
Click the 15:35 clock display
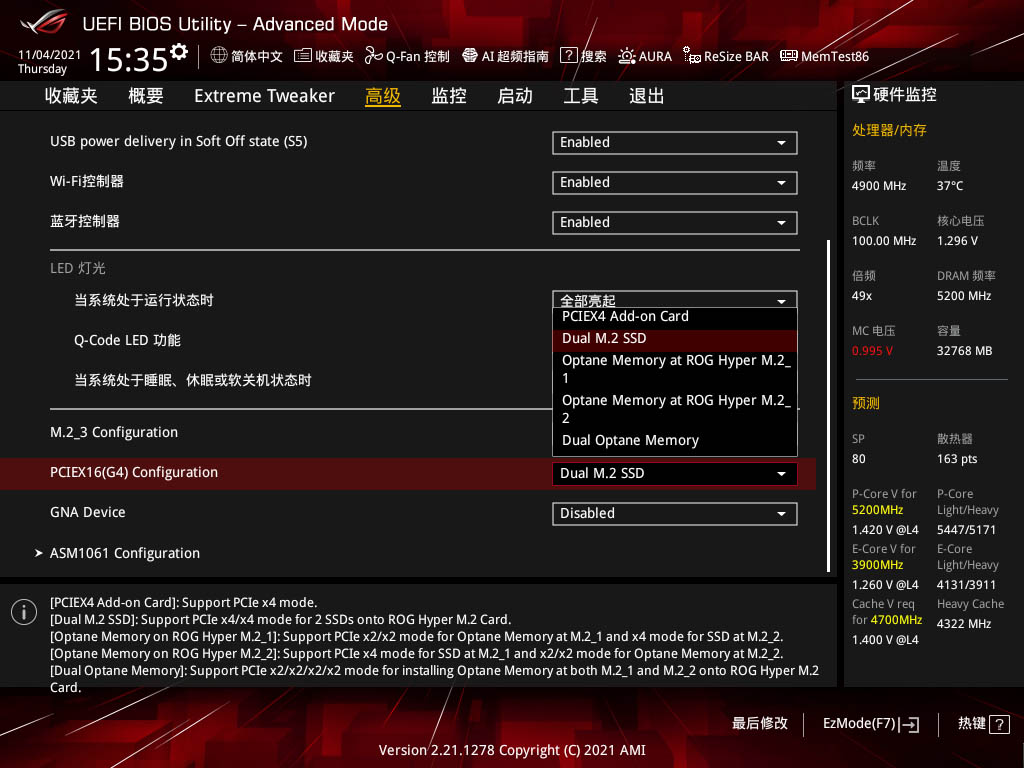click(129, 59)
